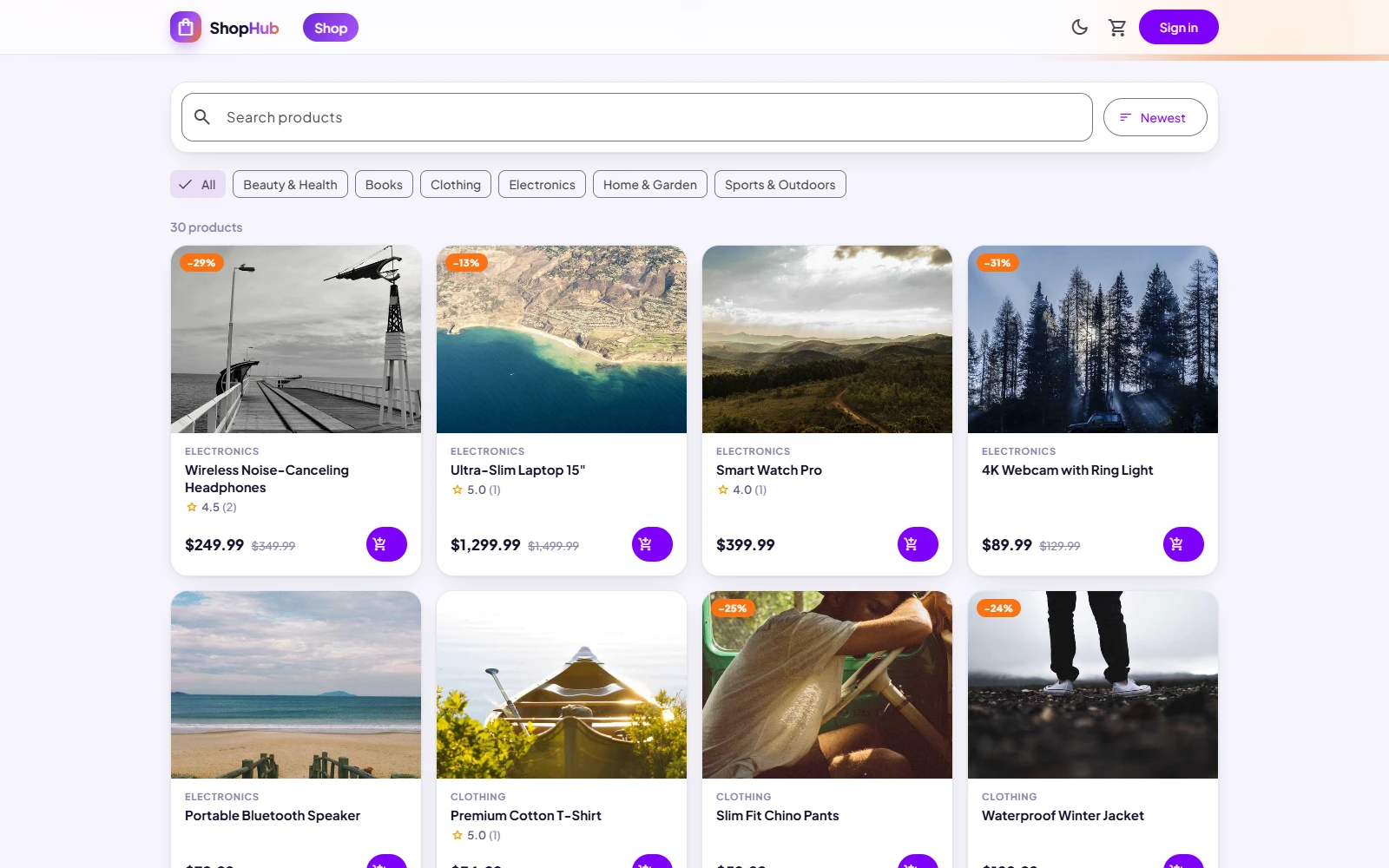Screen dimensions: 1389x868
Task: Click the struck-through $129.99 original price
Action: [x=1060, y=546]
